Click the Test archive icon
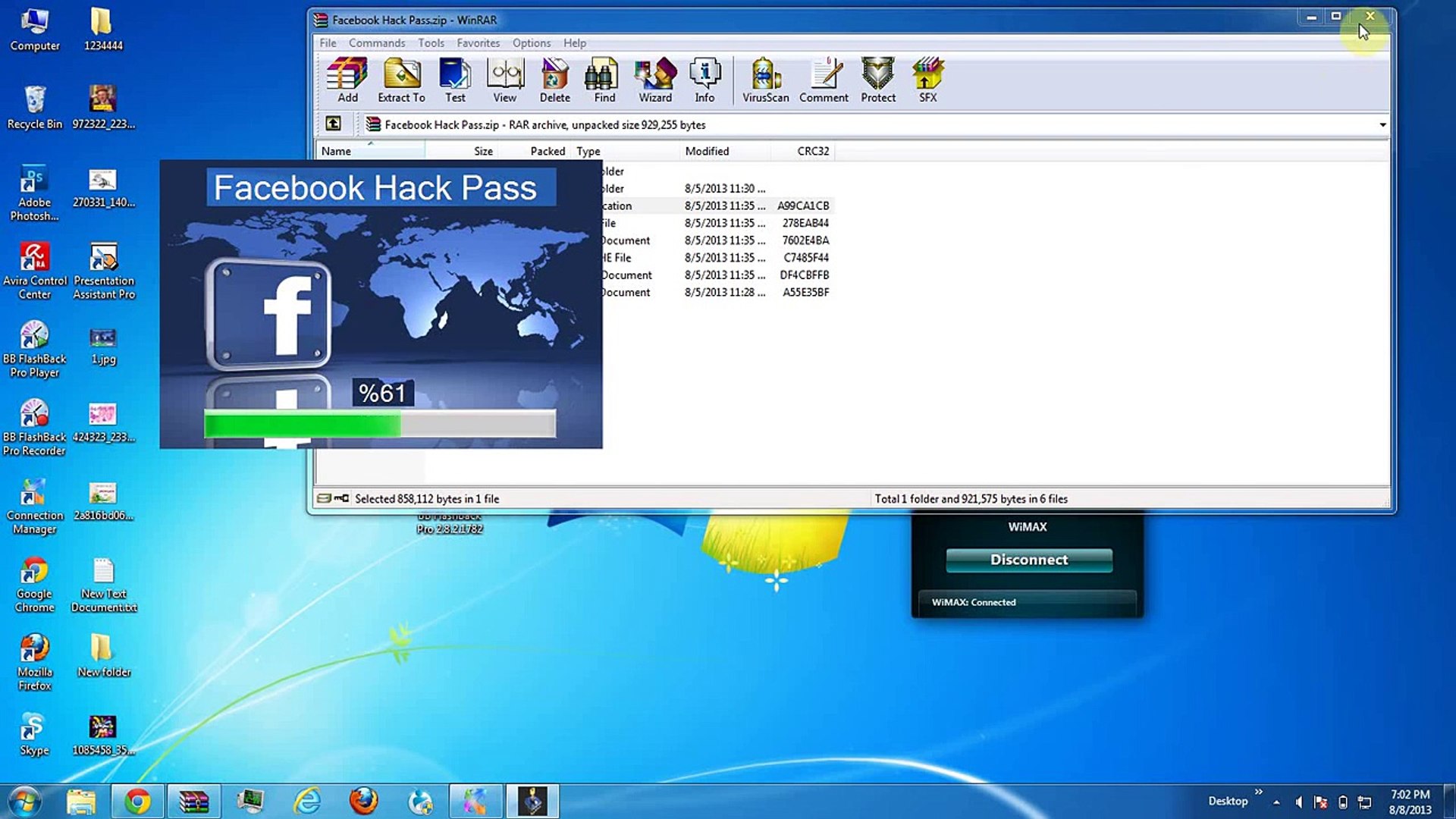The width and height of the screenshot is (1456, 819). 455,80
